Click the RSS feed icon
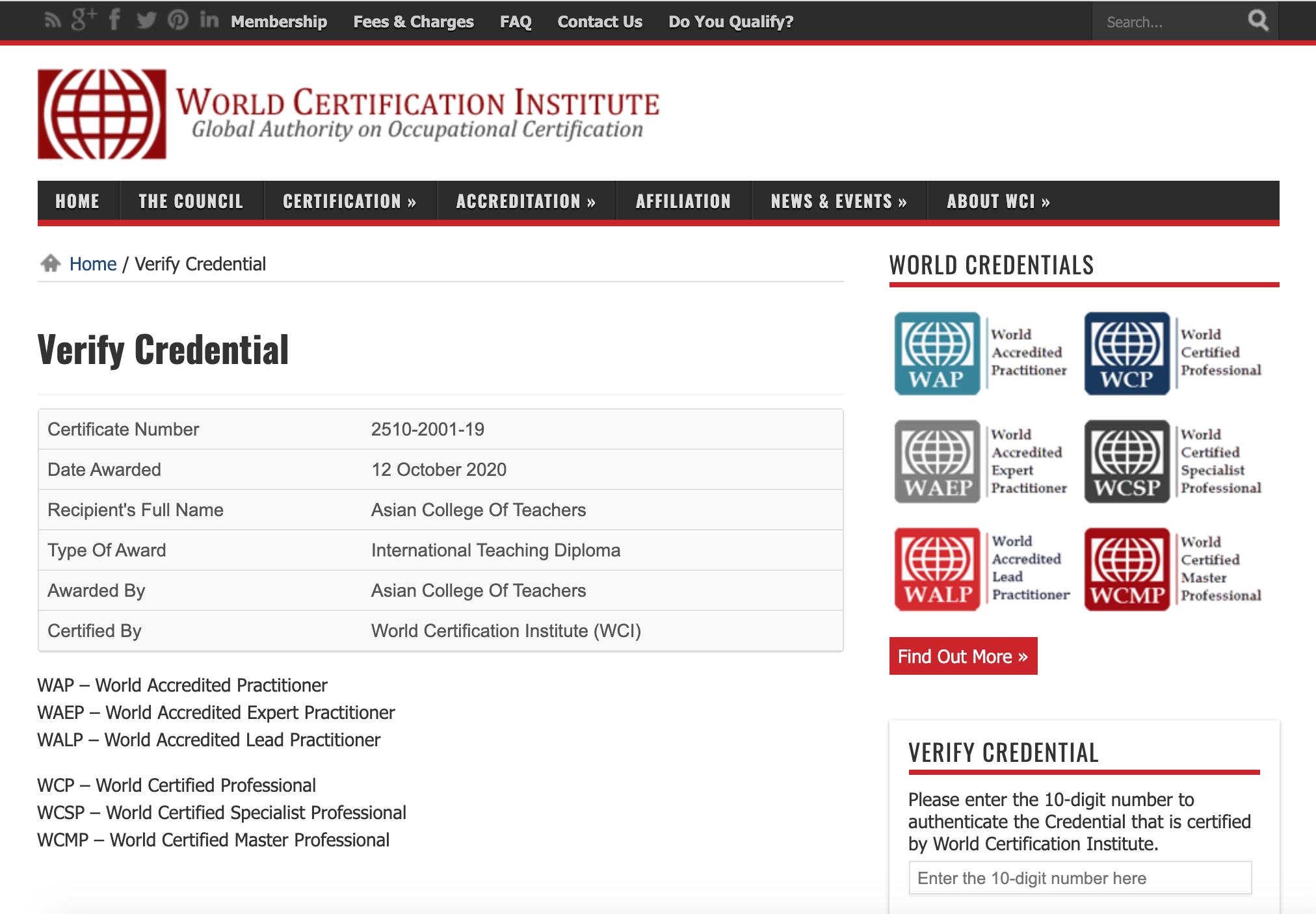 tap(53, 21)
